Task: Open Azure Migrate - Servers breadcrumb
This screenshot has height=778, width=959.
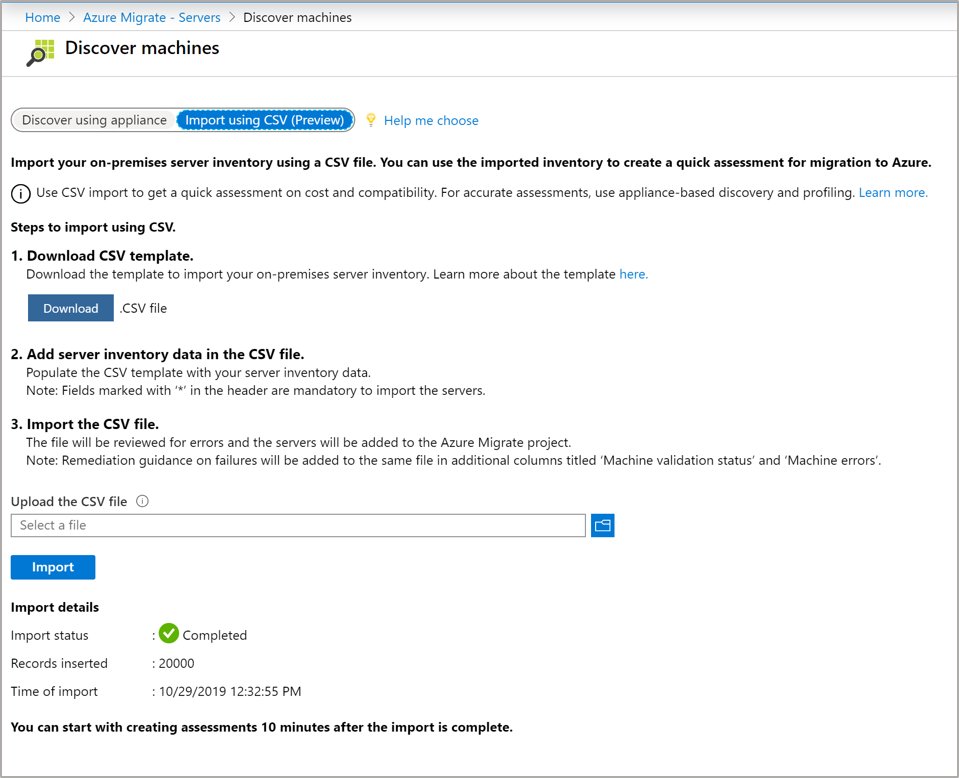Action: click(x=152, y=17)
